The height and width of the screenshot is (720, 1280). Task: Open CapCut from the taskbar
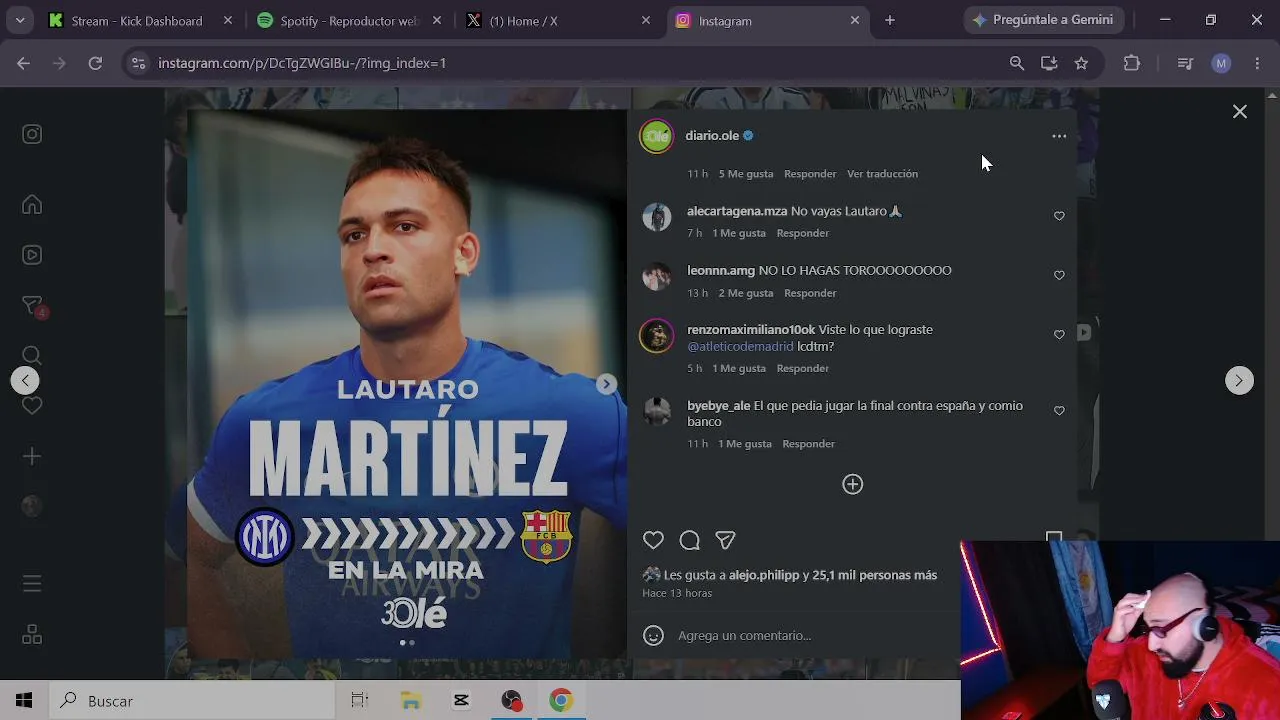tap(461, 701)
